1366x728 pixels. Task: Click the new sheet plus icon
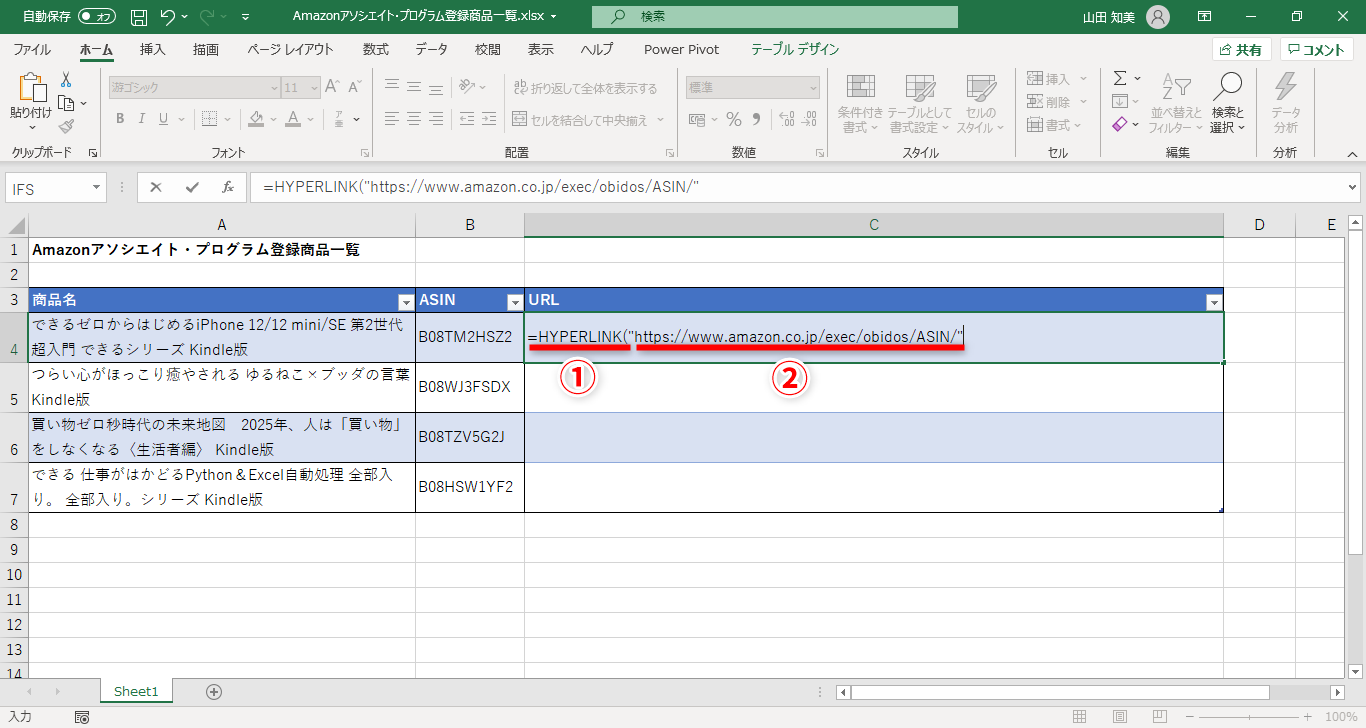pos(213,691)
